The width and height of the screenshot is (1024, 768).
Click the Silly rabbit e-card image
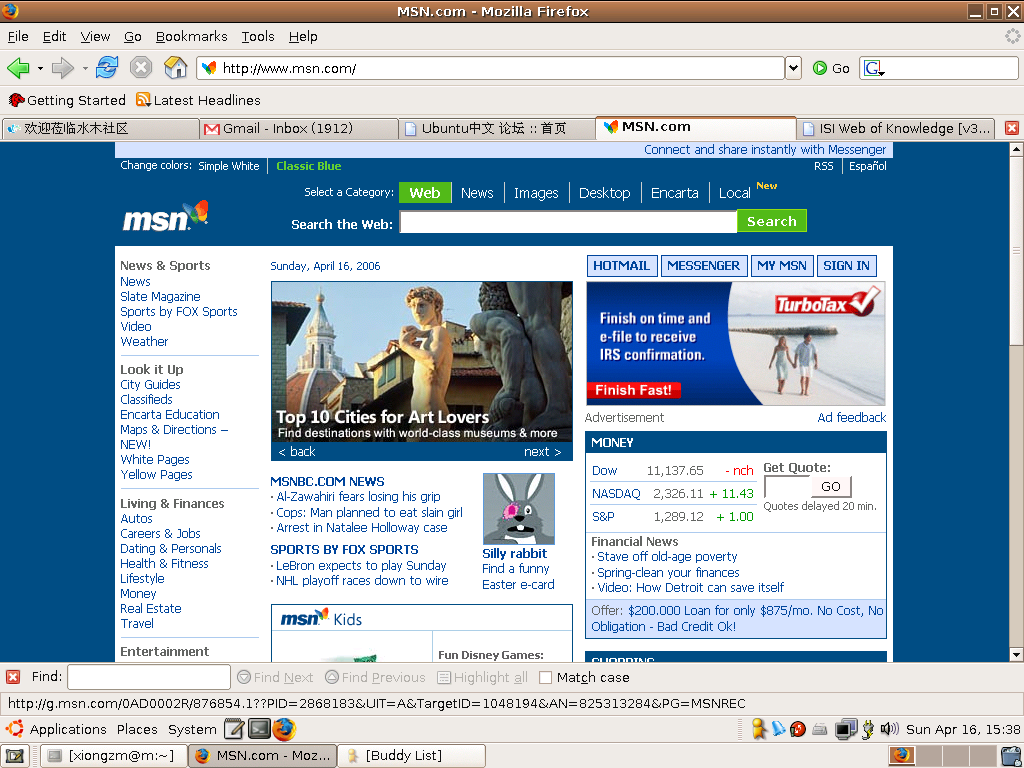519,509
